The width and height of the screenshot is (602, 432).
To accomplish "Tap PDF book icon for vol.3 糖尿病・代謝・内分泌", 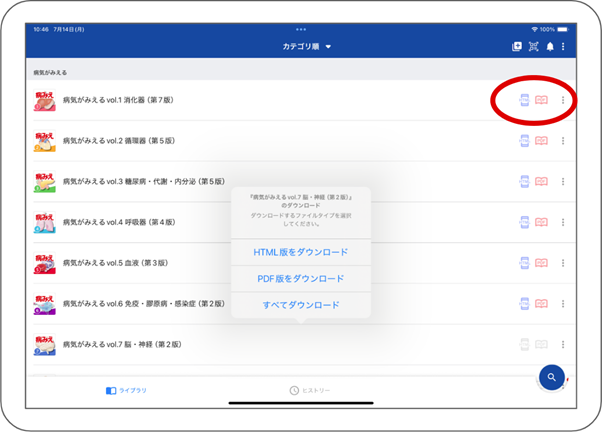I will [x=541, y=182].
